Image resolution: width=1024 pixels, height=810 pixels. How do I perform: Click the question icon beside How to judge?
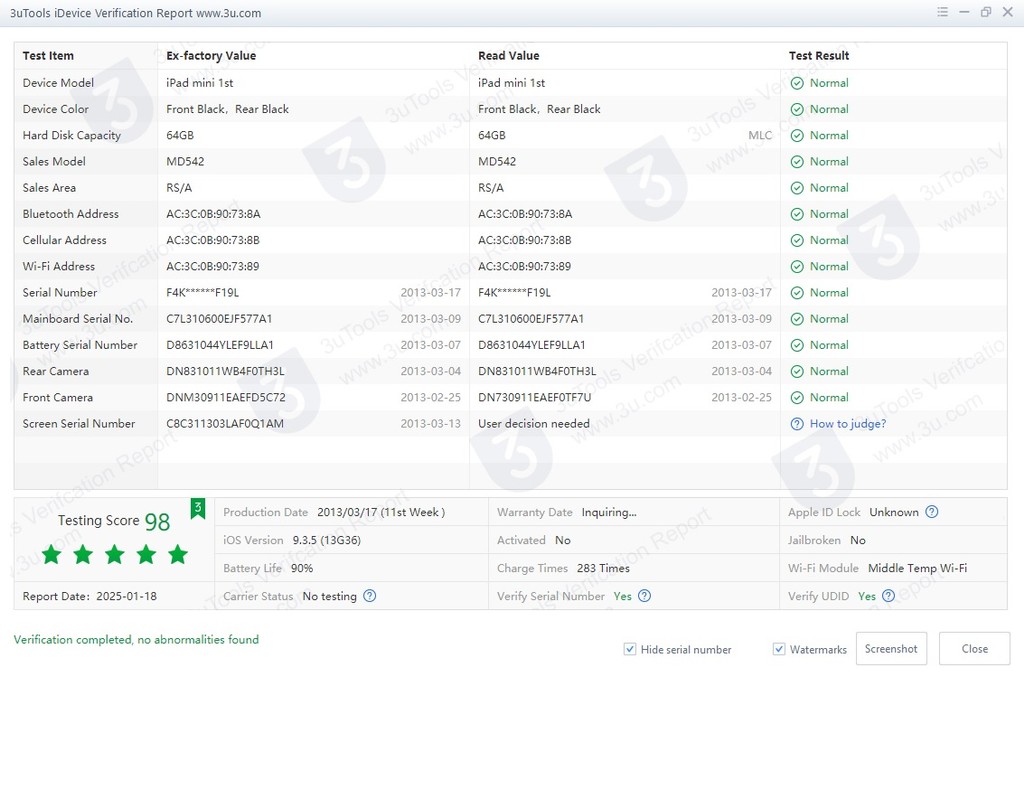click(x=797, y=424)
